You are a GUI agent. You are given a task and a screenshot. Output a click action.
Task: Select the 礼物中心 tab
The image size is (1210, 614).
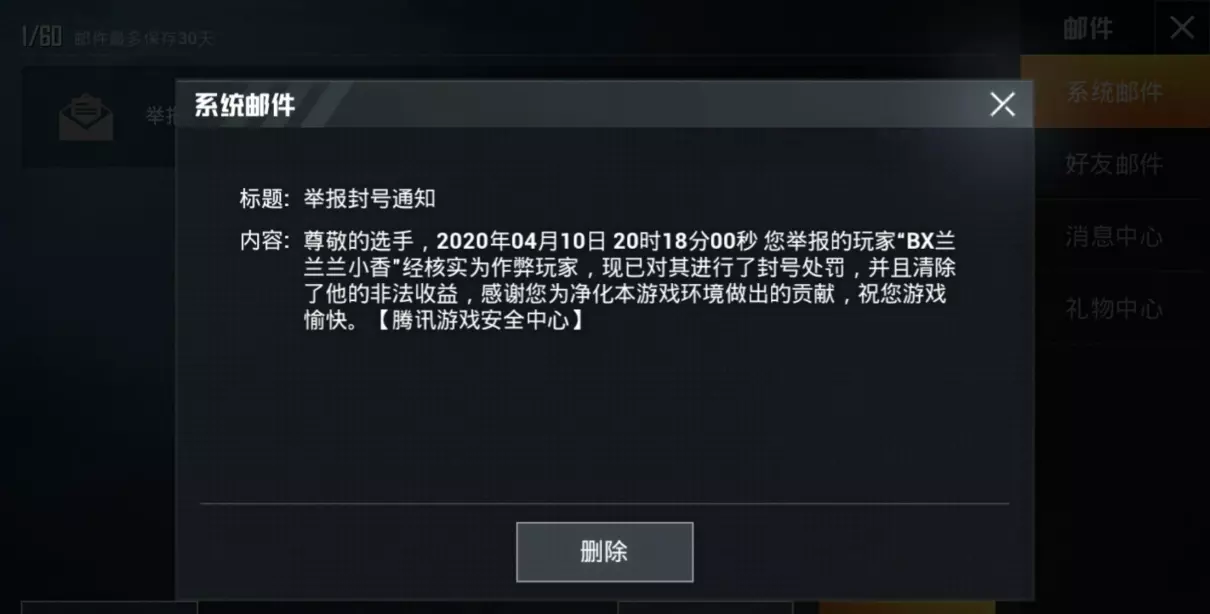1114,309
